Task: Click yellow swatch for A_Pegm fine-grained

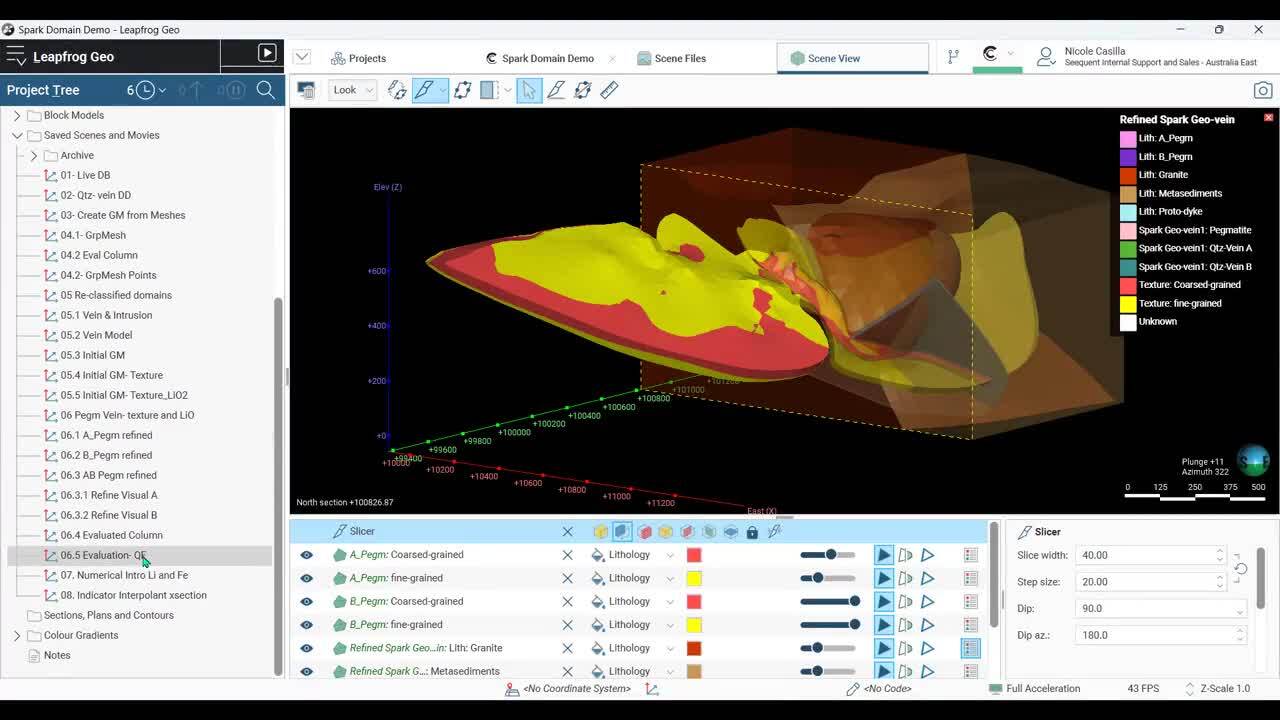Action: point(694,578)
